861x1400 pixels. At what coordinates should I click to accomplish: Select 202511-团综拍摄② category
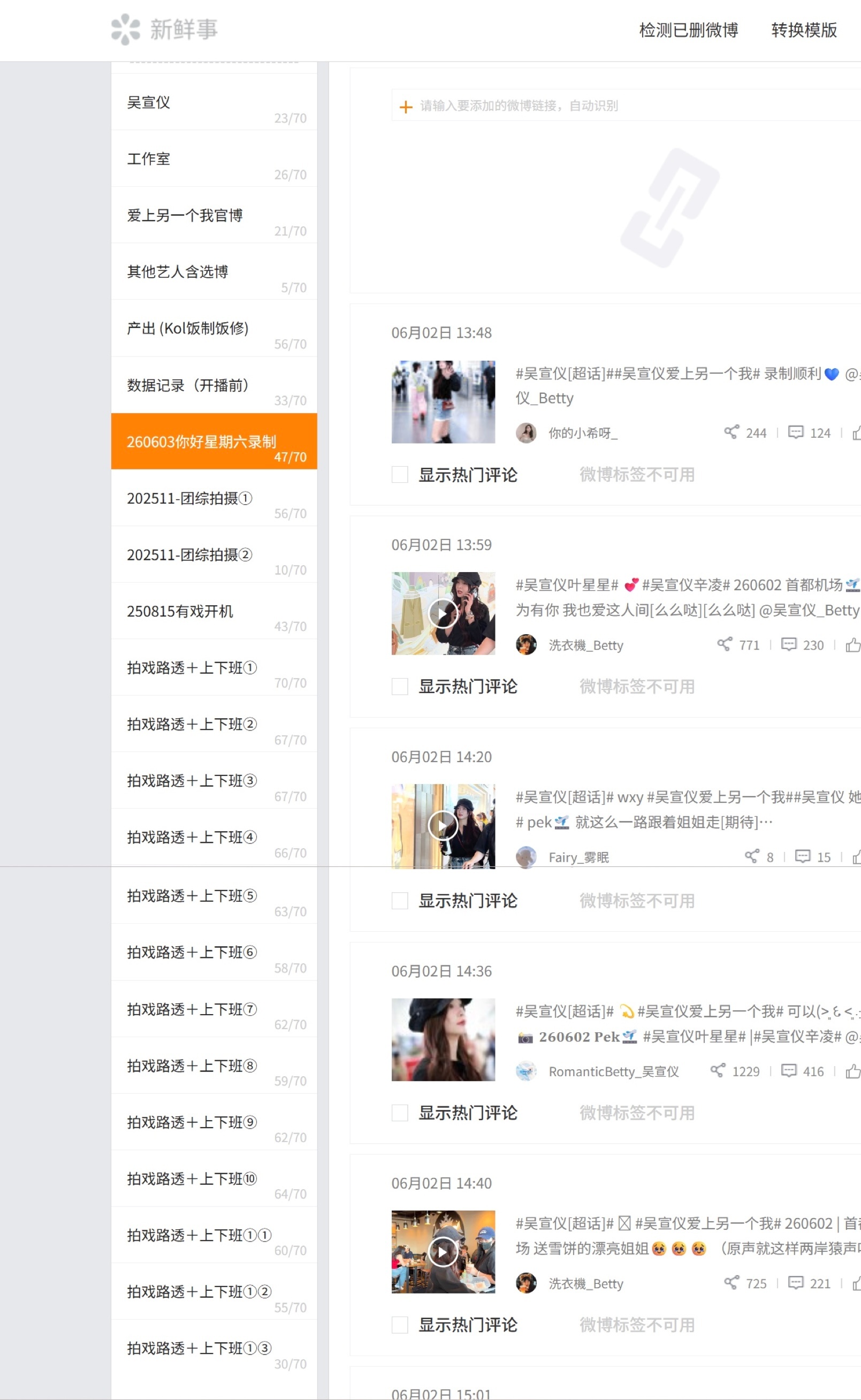(214, 554)
